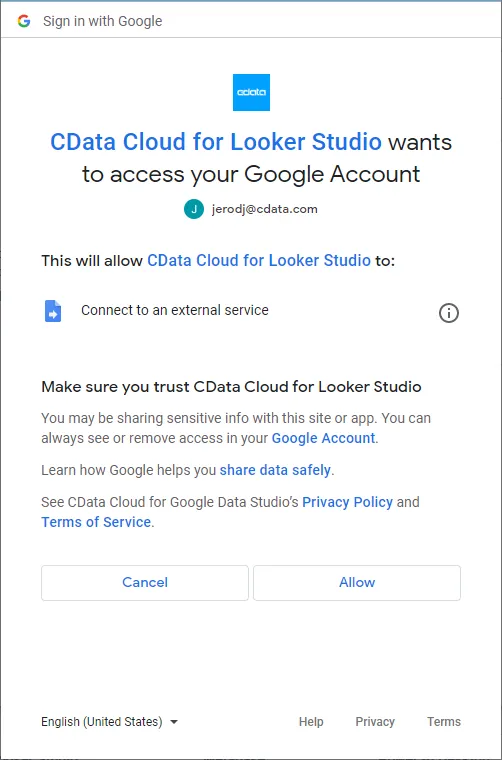Open the info icon for permission details
Image resolution: width=502 pixels, height=760 pixels.
point(449,313)
